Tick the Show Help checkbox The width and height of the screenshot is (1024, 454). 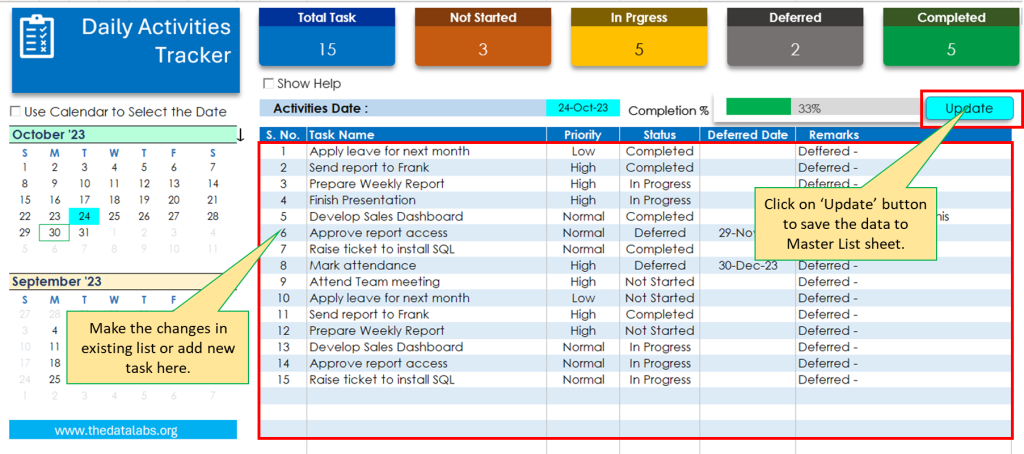[267, 84]
